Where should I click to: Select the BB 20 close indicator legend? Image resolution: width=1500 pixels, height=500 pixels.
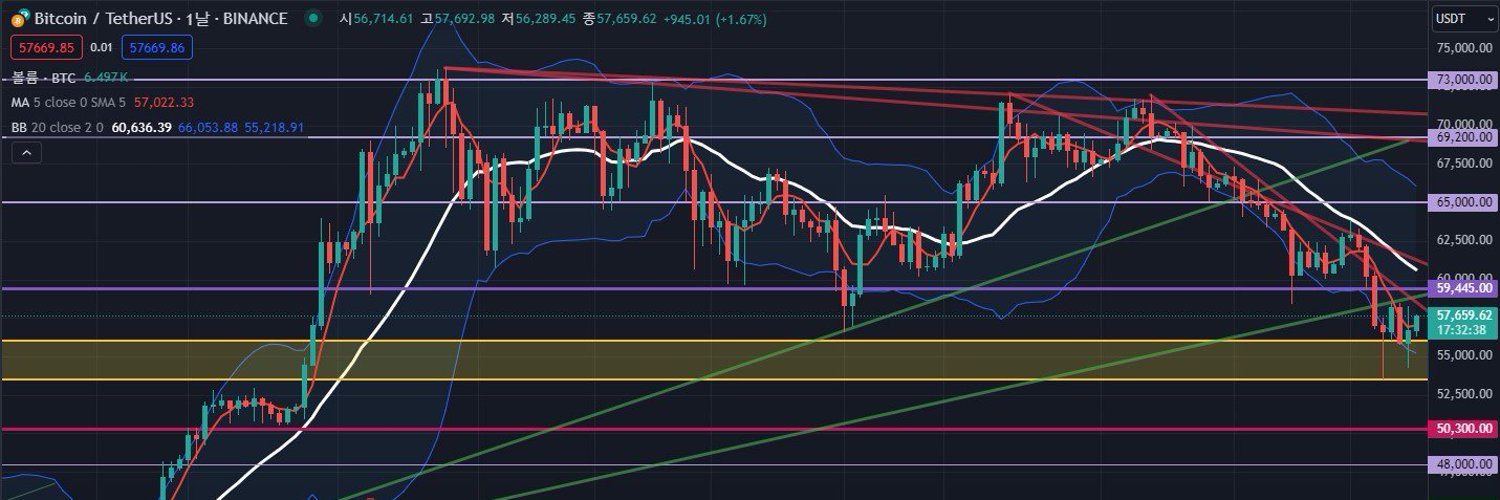point(58,127)
